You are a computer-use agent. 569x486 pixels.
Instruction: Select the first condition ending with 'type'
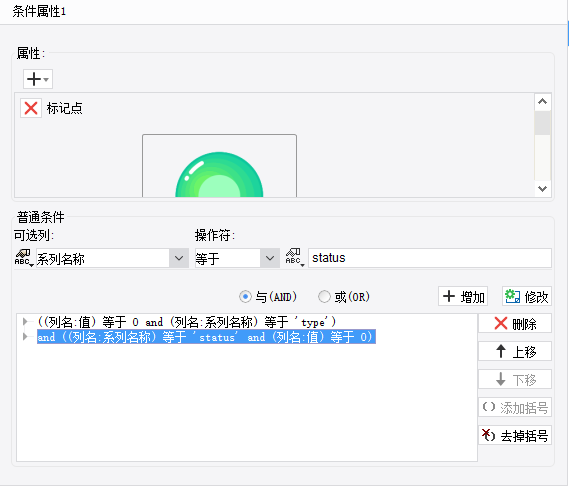coord(187,322)
